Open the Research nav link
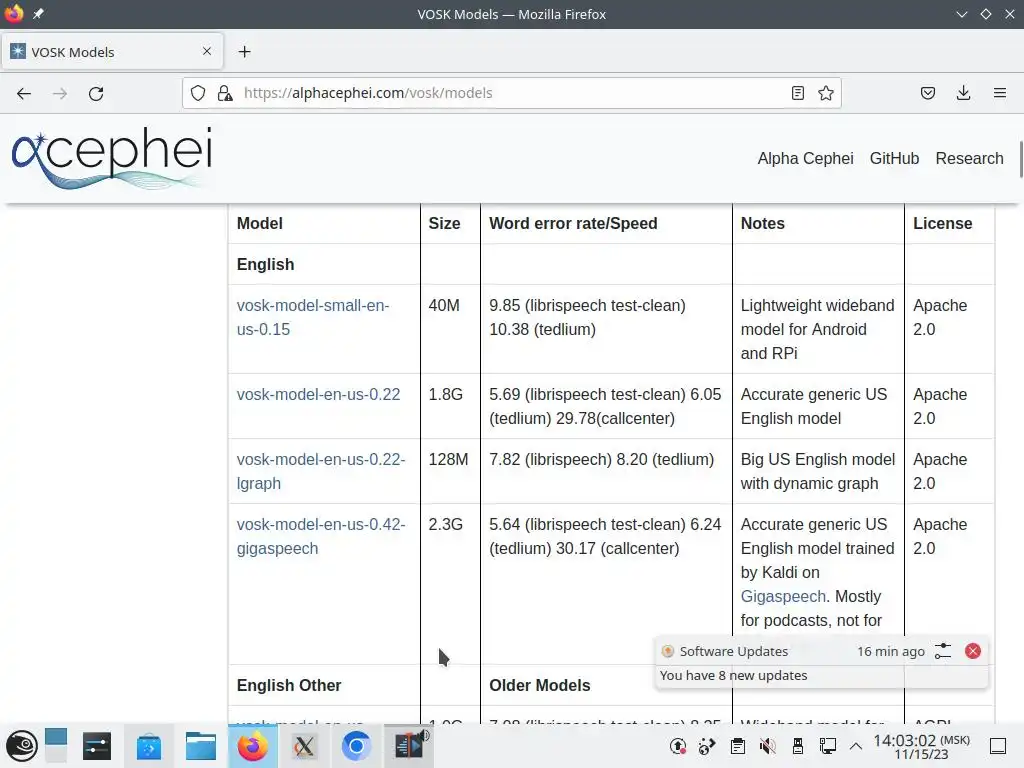 coord(969,159)
